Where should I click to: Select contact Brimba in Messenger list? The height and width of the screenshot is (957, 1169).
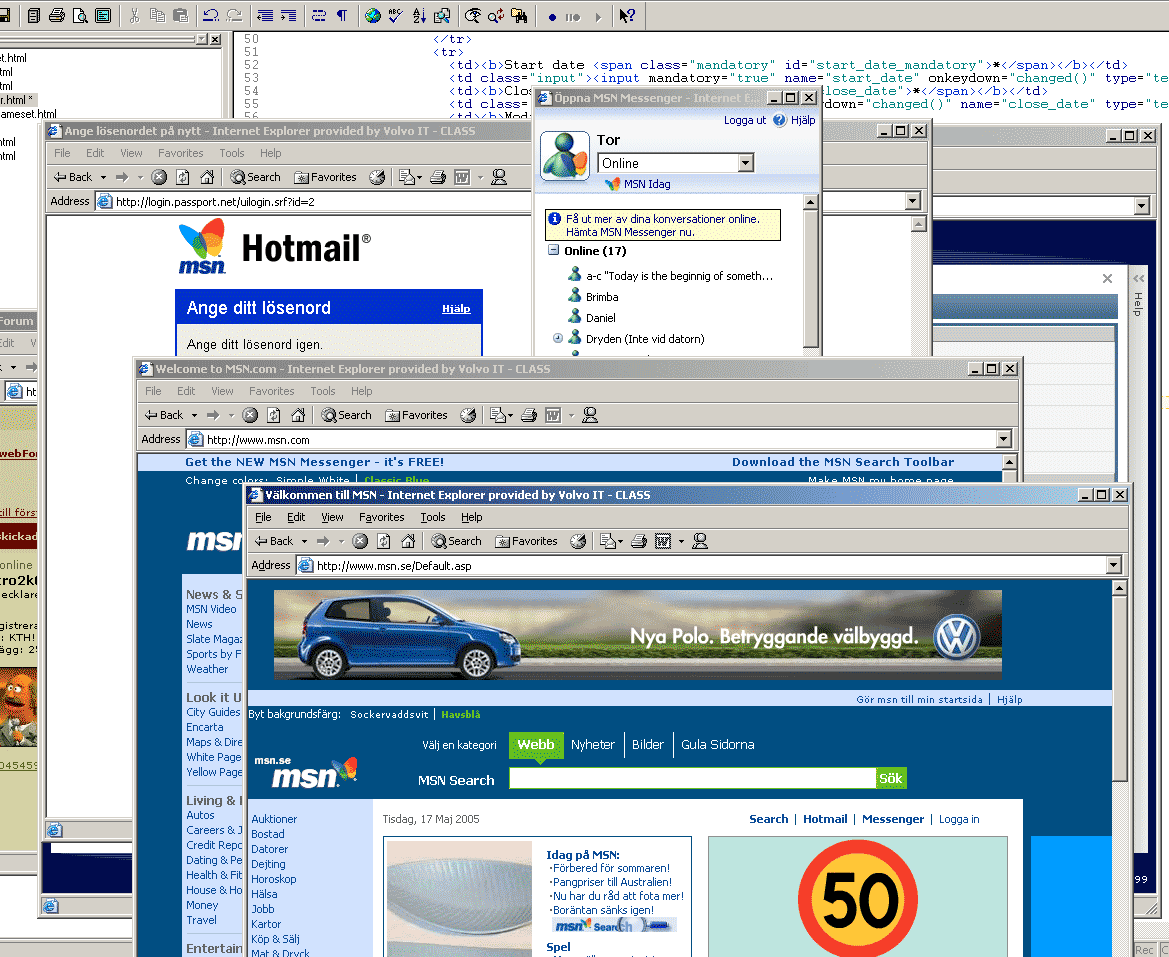[602, 297]
